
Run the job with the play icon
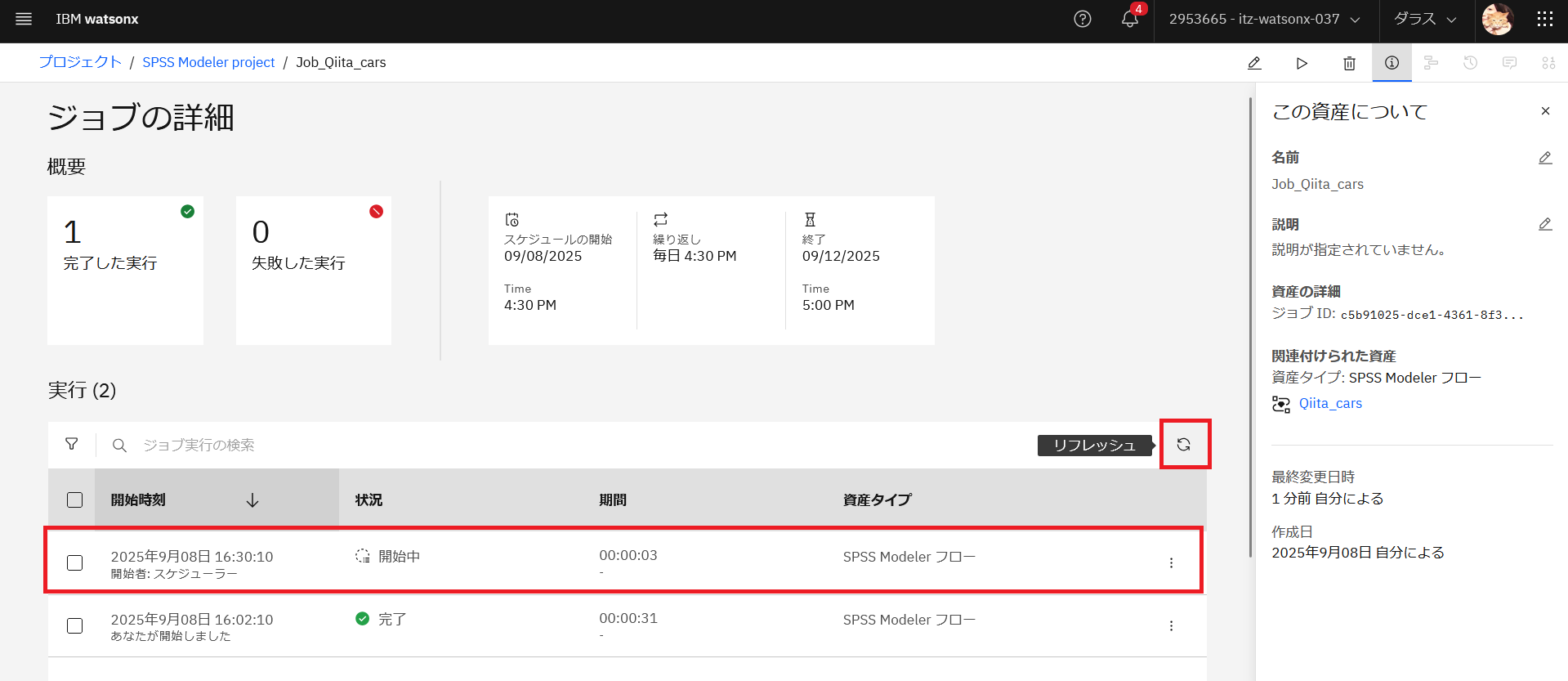pyautogui.click(x=1302, y=63)
